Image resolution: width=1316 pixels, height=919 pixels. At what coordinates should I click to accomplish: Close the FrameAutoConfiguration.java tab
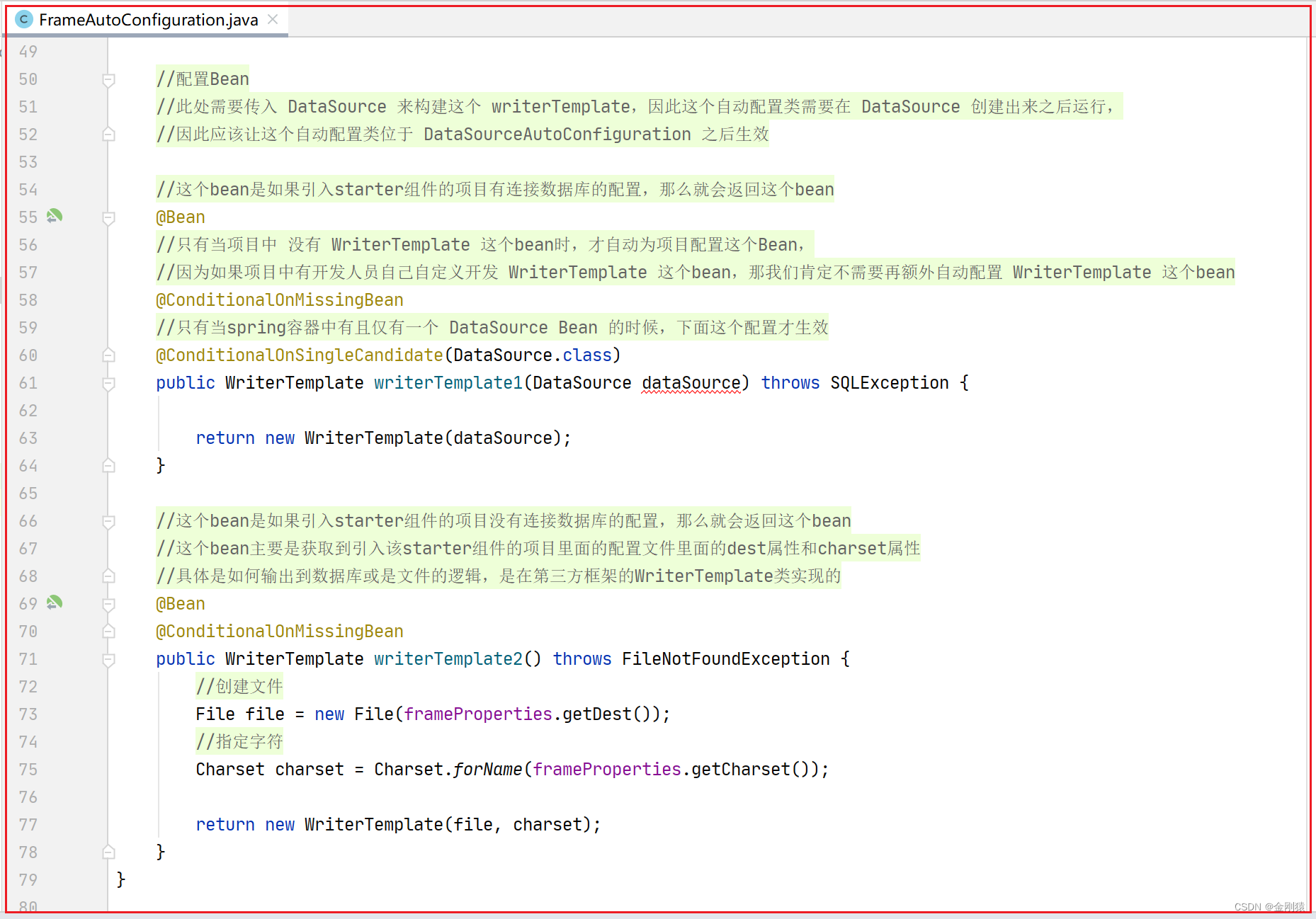pos(273,20)
